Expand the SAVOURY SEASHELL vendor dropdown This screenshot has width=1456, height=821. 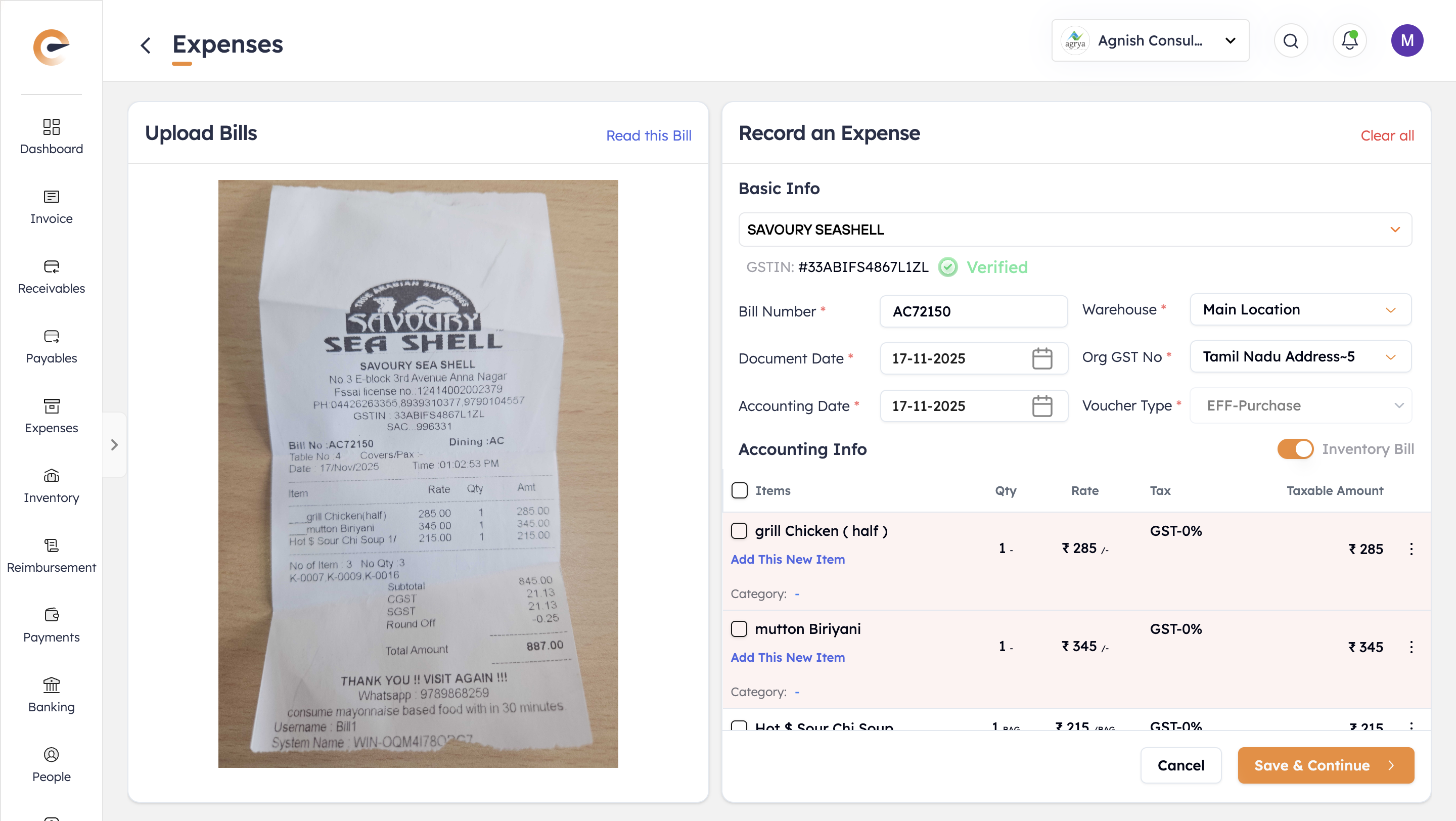point(1394,230)
